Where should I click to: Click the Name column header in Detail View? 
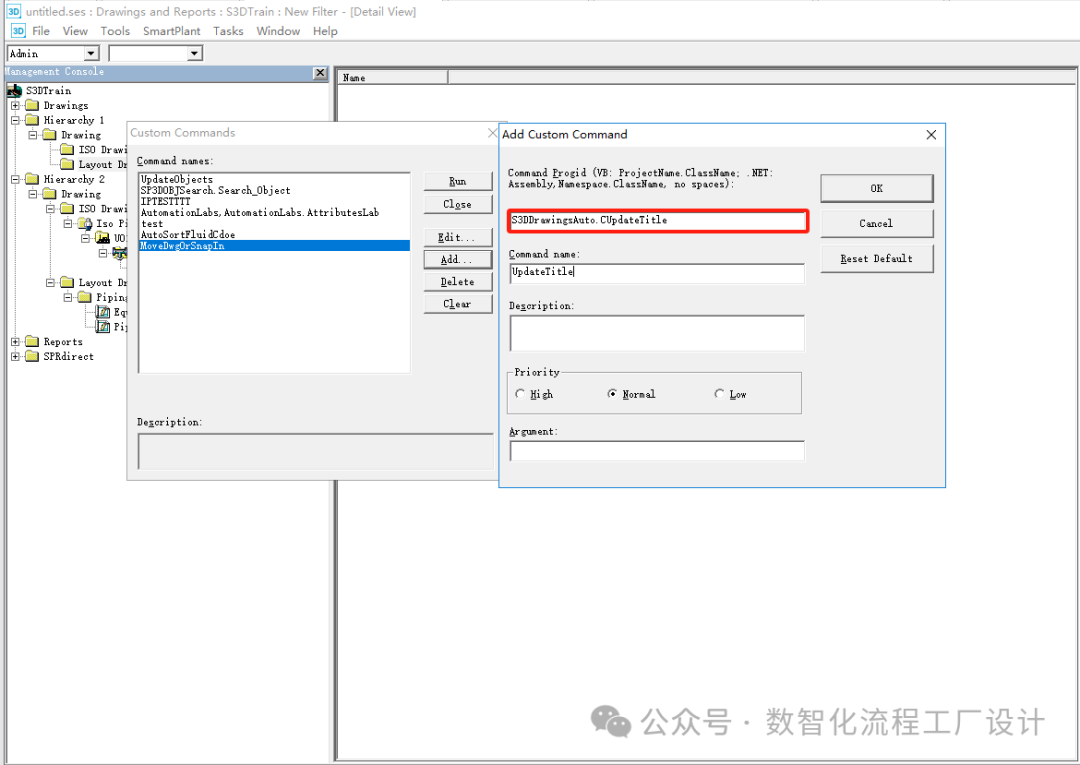coord(393,78)
